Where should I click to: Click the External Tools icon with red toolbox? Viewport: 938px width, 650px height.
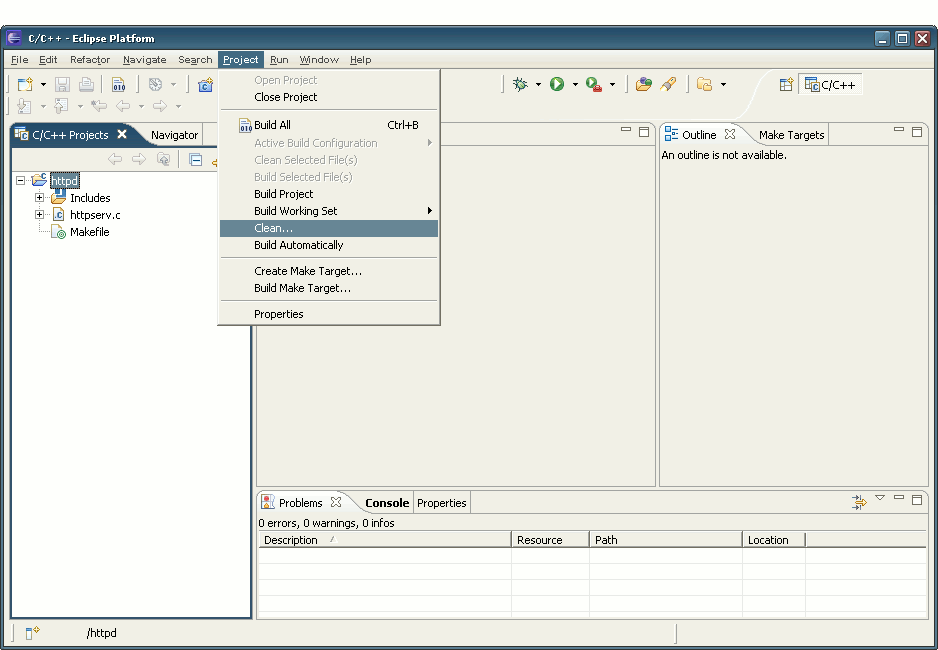tap(593, 84)
